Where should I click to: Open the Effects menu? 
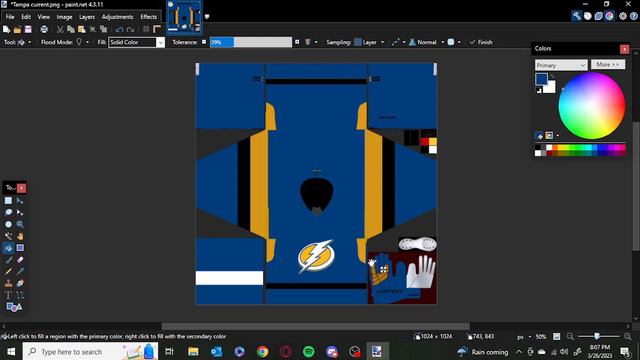[149, 17]
